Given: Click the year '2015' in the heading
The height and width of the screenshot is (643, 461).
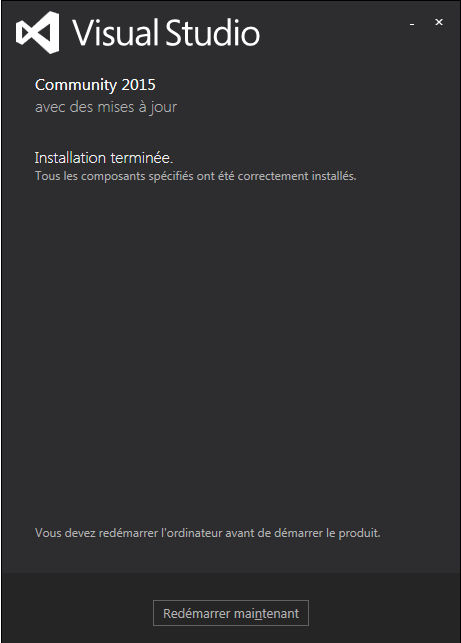Looking at the screenshot, I should [x=139, y=85].
